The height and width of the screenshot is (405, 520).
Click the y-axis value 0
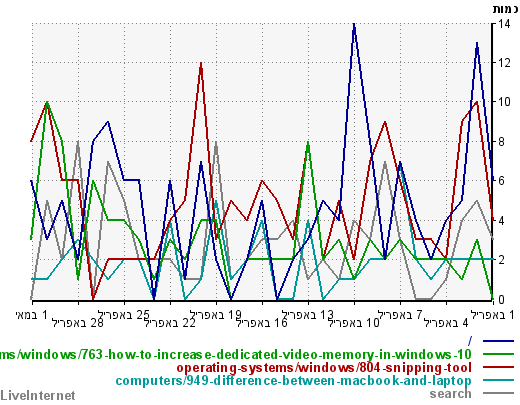tap(501, 299)
